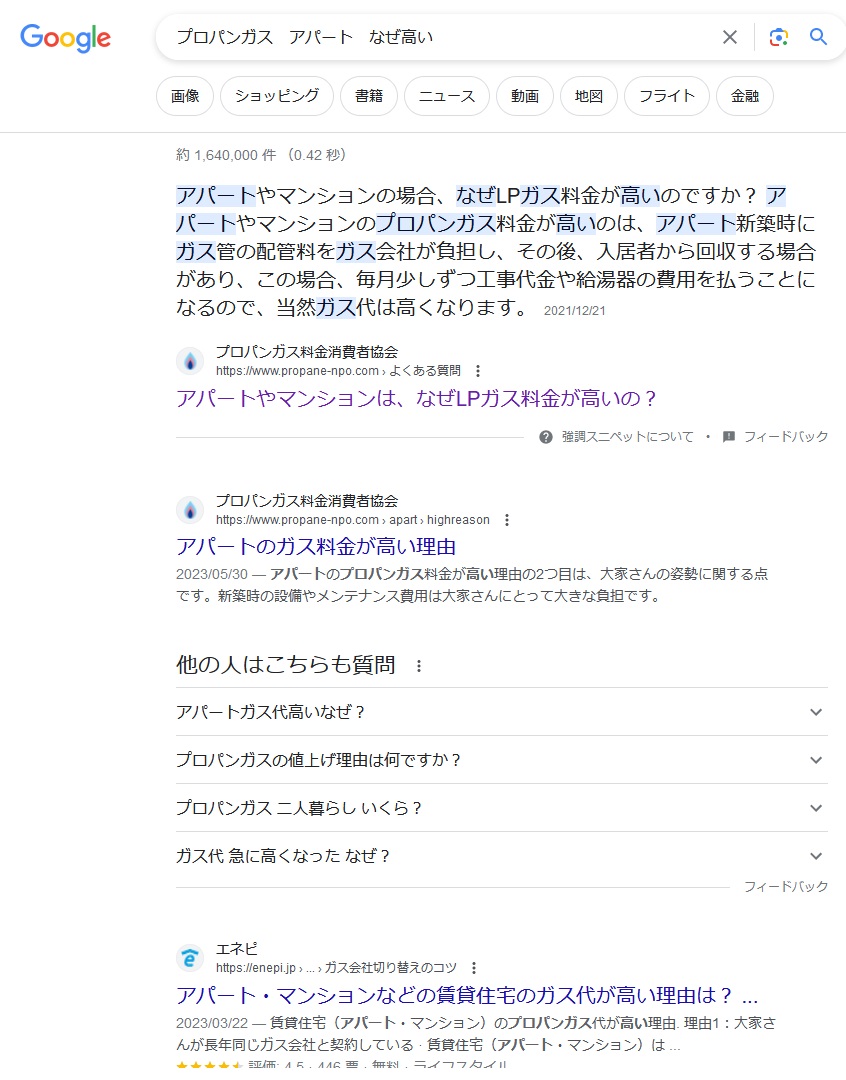Expand question プロパンガス 二人暮らし いくら？
Viewport: 846px width, 1080px height.
(x=502, y=808)
